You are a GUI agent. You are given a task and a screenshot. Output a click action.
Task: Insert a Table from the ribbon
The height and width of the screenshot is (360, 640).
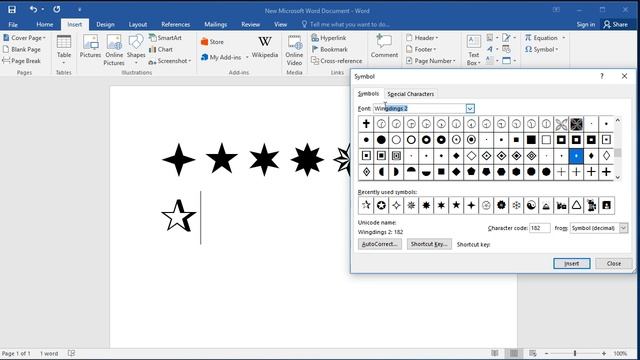pos(64,50)
